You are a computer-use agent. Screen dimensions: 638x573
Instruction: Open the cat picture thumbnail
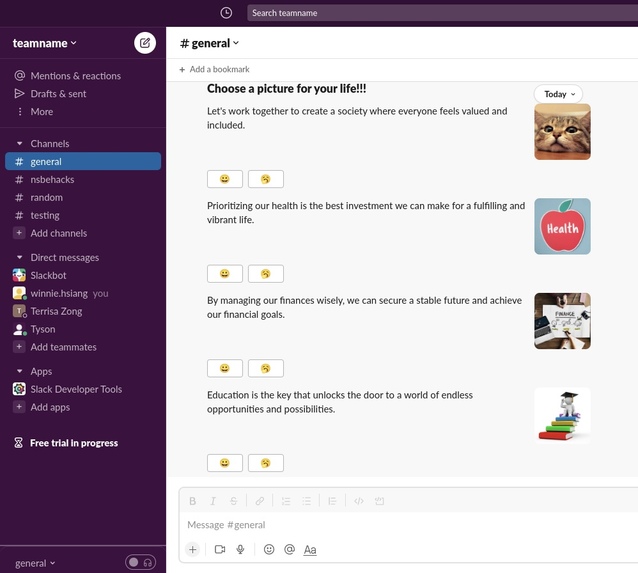(562, 132)
